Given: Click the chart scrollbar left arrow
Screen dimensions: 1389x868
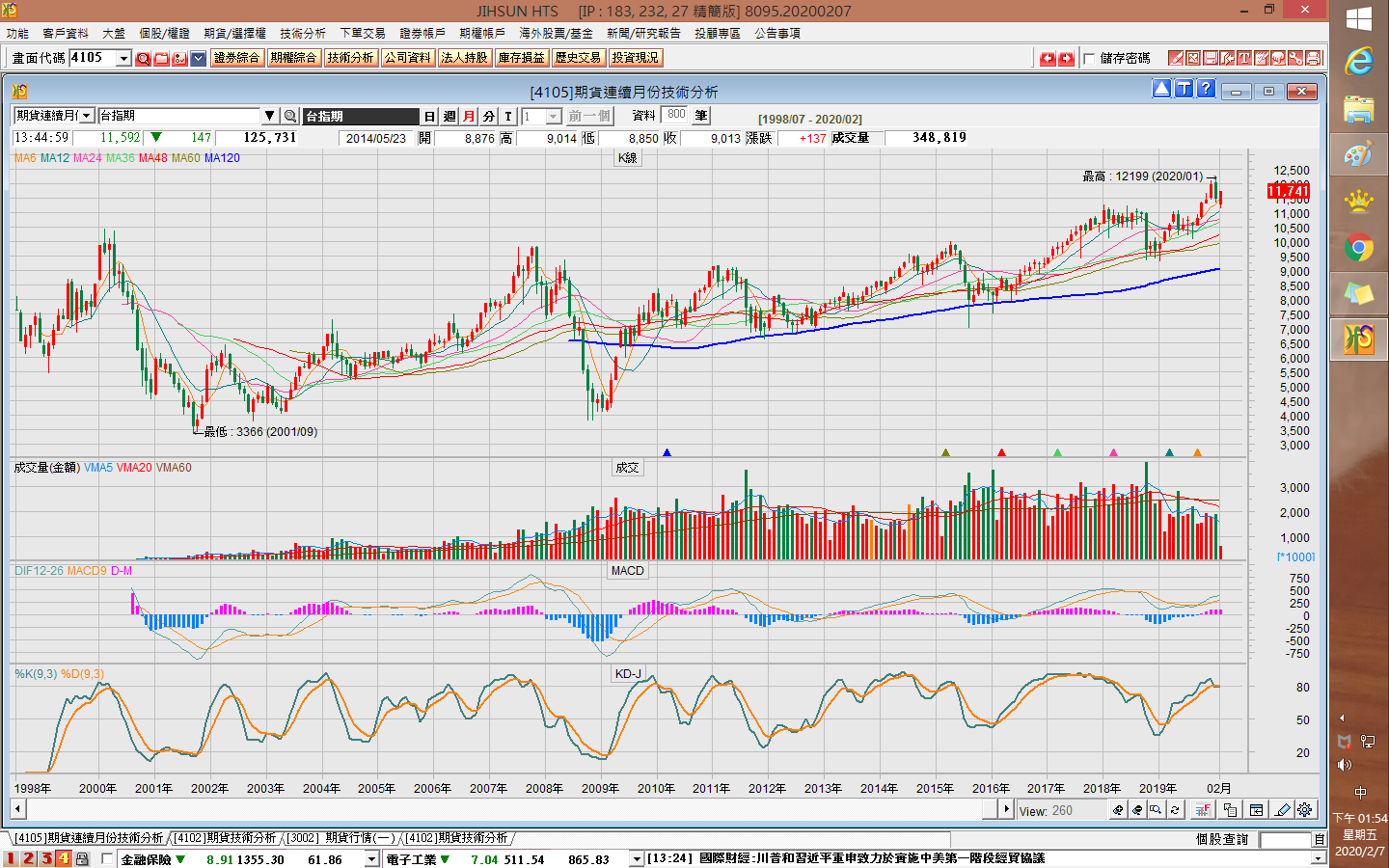Looking at the screenshot, I should tap(18, 809).
